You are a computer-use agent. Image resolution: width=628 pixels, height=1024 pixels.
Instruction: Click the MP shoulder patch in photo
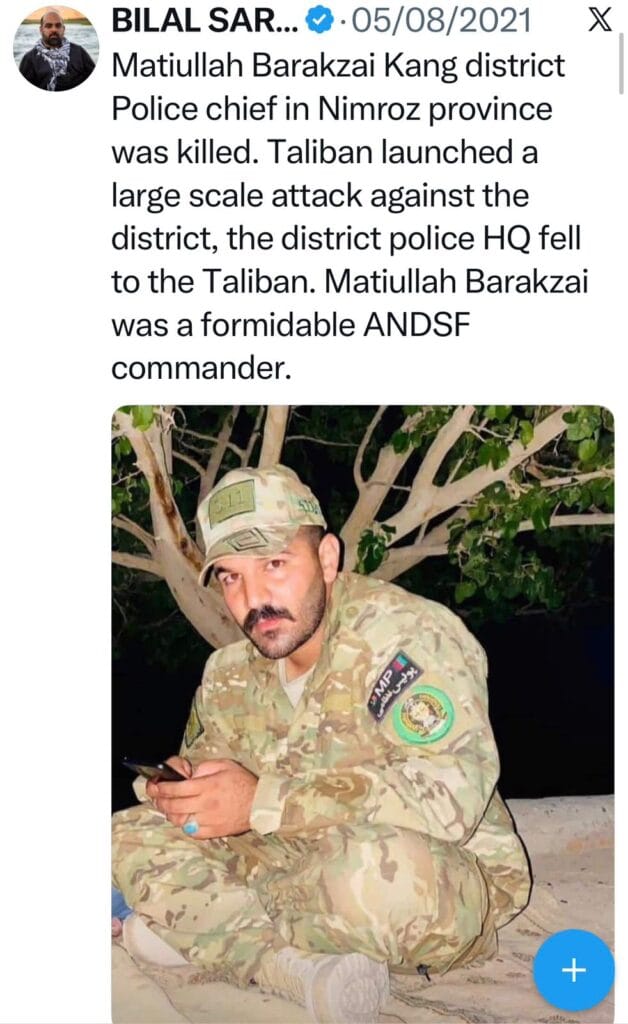point(394,685)
